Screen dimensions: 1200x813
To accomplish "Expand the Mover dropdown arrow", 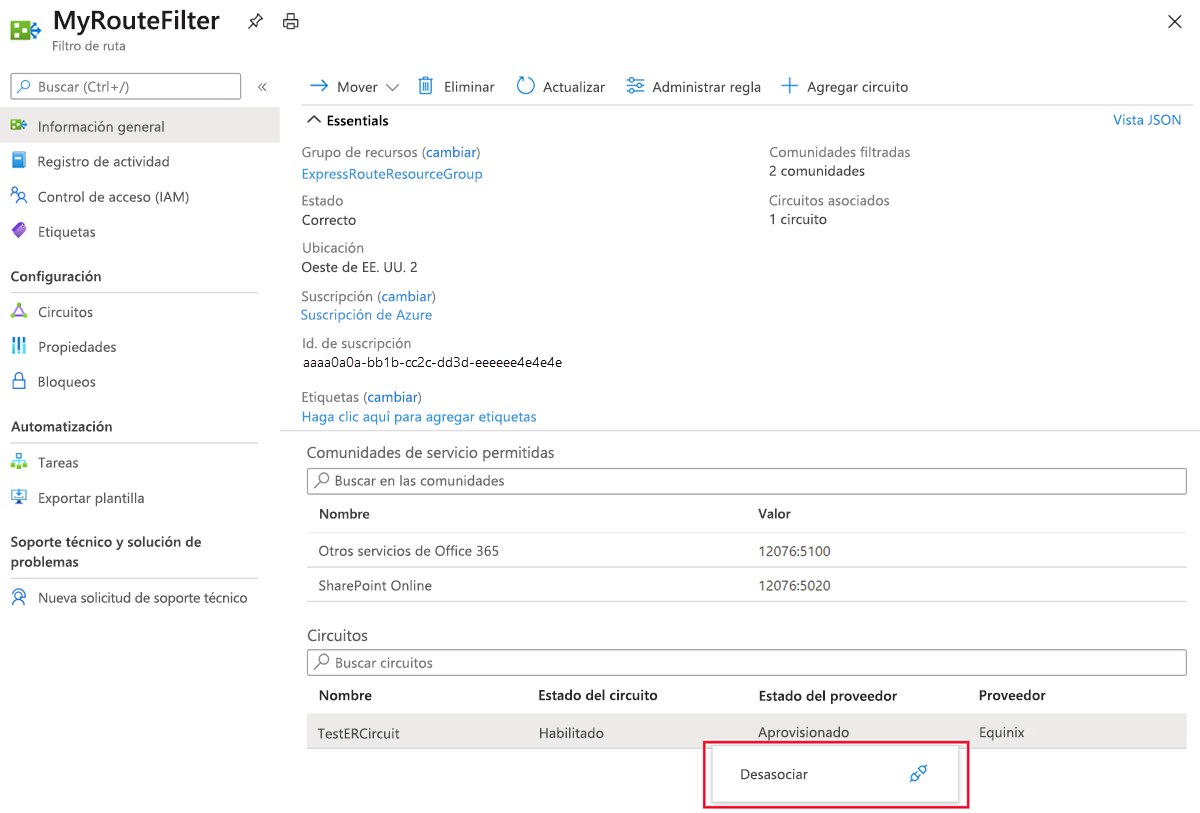I will tap(392, 87).
